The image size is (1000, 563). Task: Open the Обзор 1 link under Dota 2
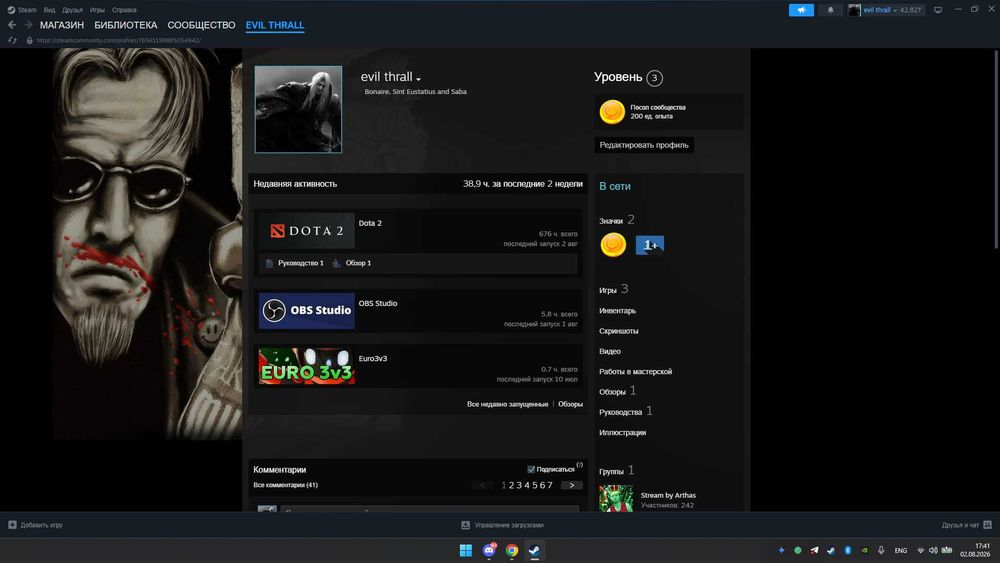358,263
